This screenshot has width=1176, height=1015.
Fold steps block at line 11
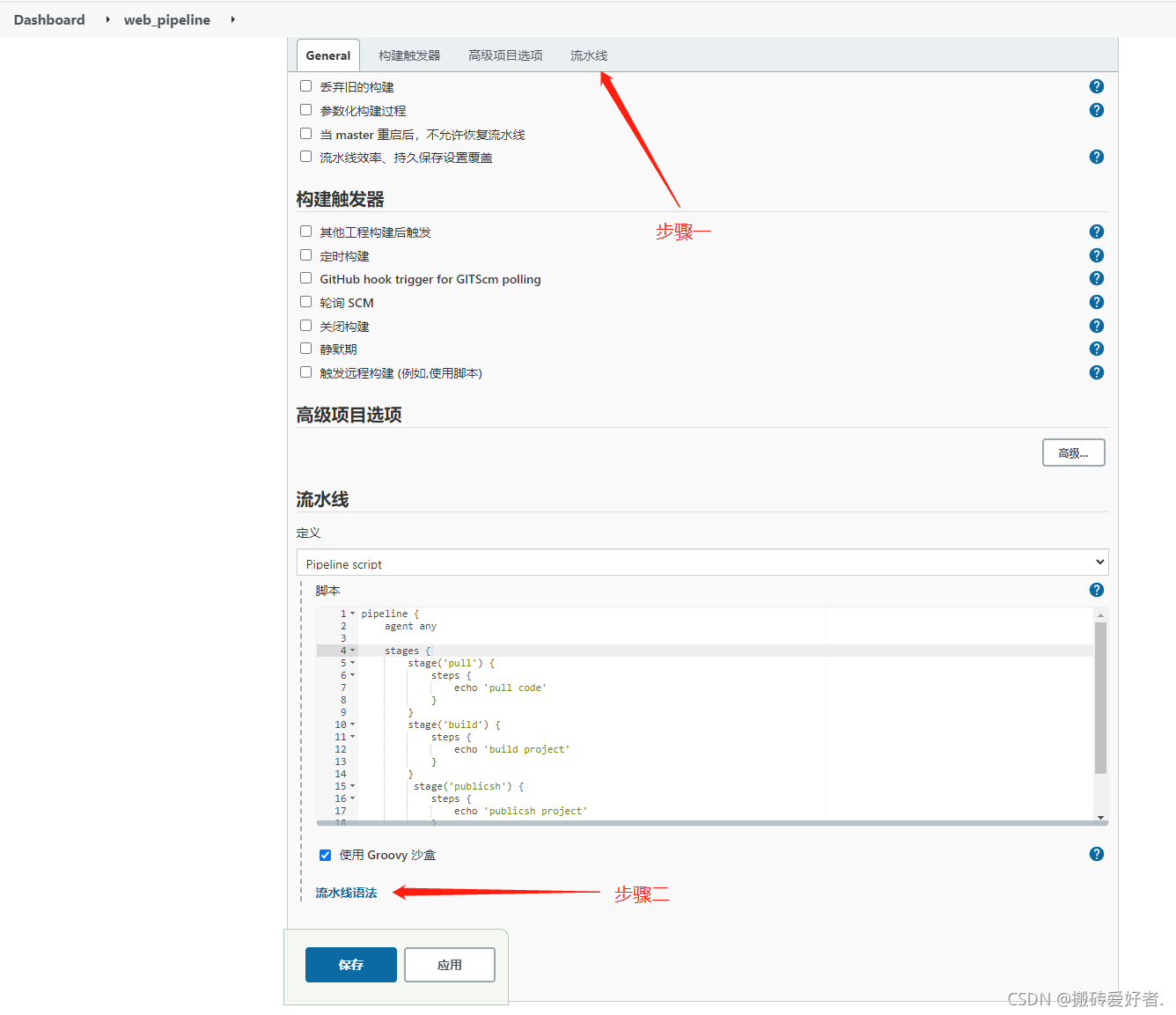[x=353, y=737]
